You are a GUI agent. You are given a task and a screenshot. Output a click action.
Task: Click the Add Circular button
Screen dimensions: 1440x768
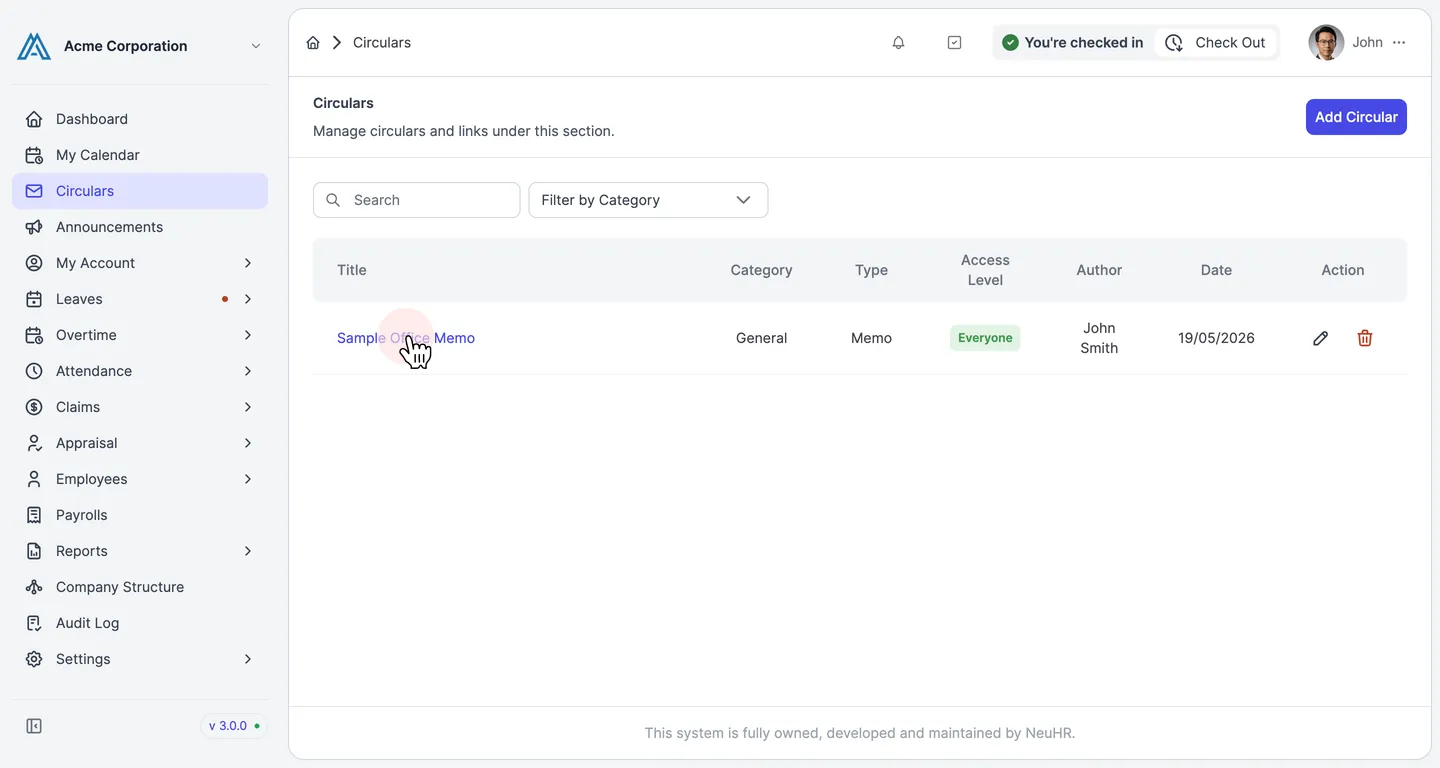pyautogui.click(x=1356, y=117)
